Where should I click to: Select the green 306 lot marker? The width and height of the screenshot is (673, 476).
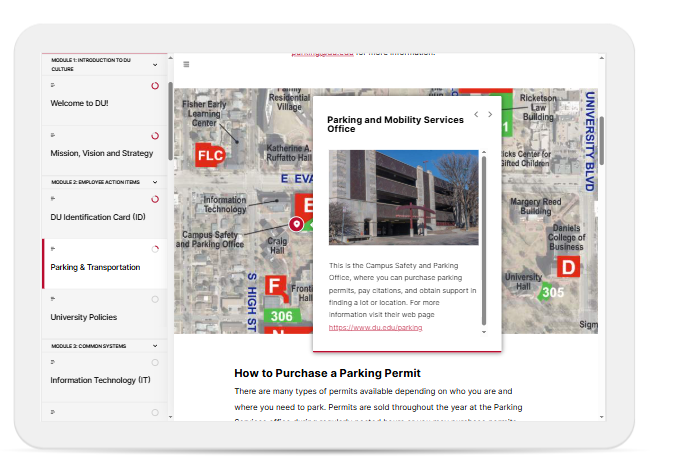click(282, 316)
